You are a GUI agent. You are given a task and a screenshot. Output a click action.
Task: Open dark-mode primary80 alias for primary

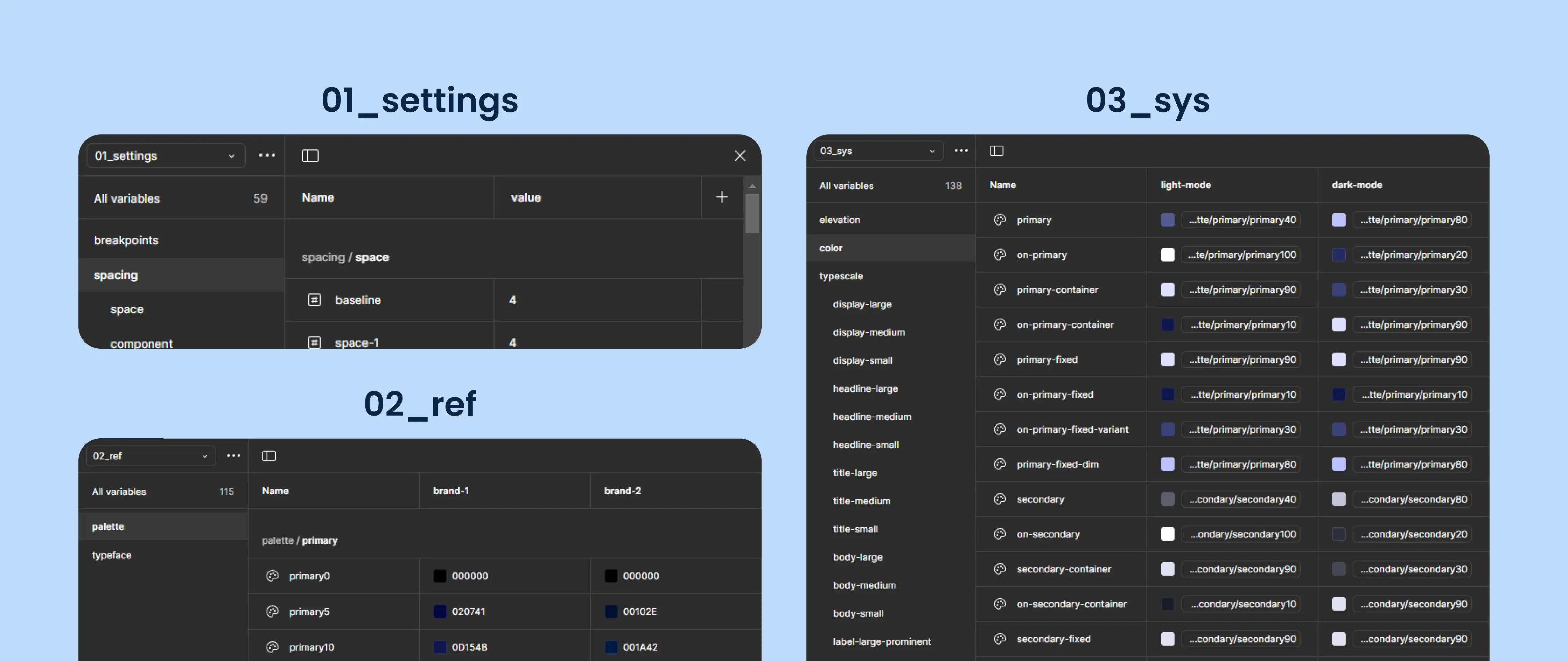tap(1412, 220)
